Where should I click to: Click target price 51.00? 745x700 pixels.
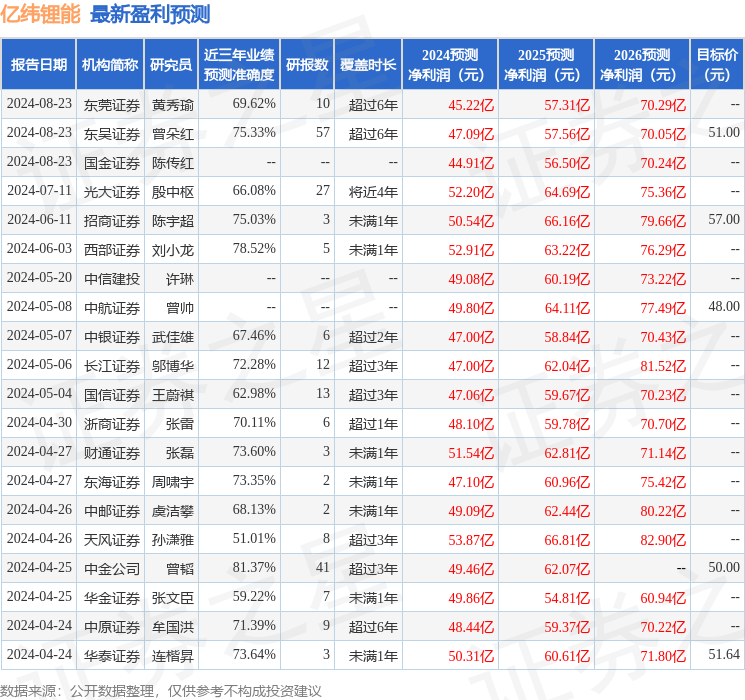pyautogui.click(x=724, y=132)
